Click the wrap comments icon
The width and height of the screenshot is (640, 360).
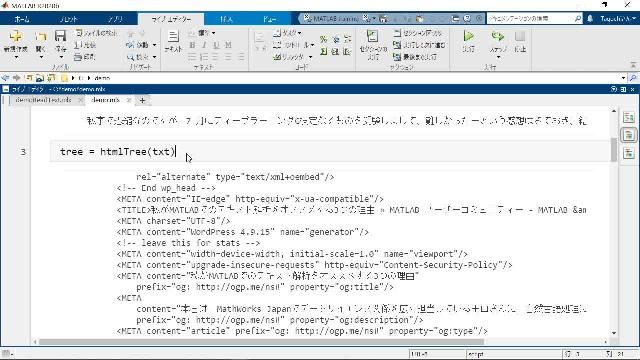point(347,40)
